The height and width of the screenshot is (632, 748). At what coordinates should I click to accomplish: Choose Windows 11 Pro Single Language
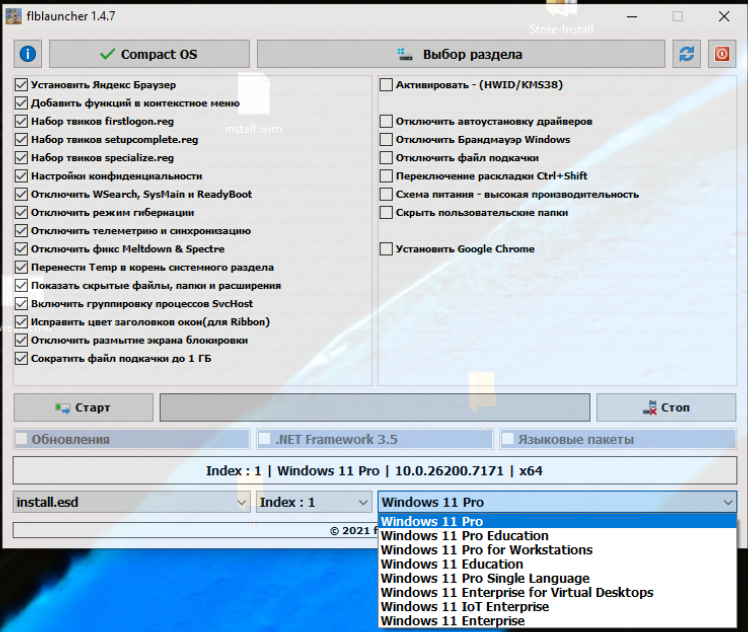[x=557, y=578]
